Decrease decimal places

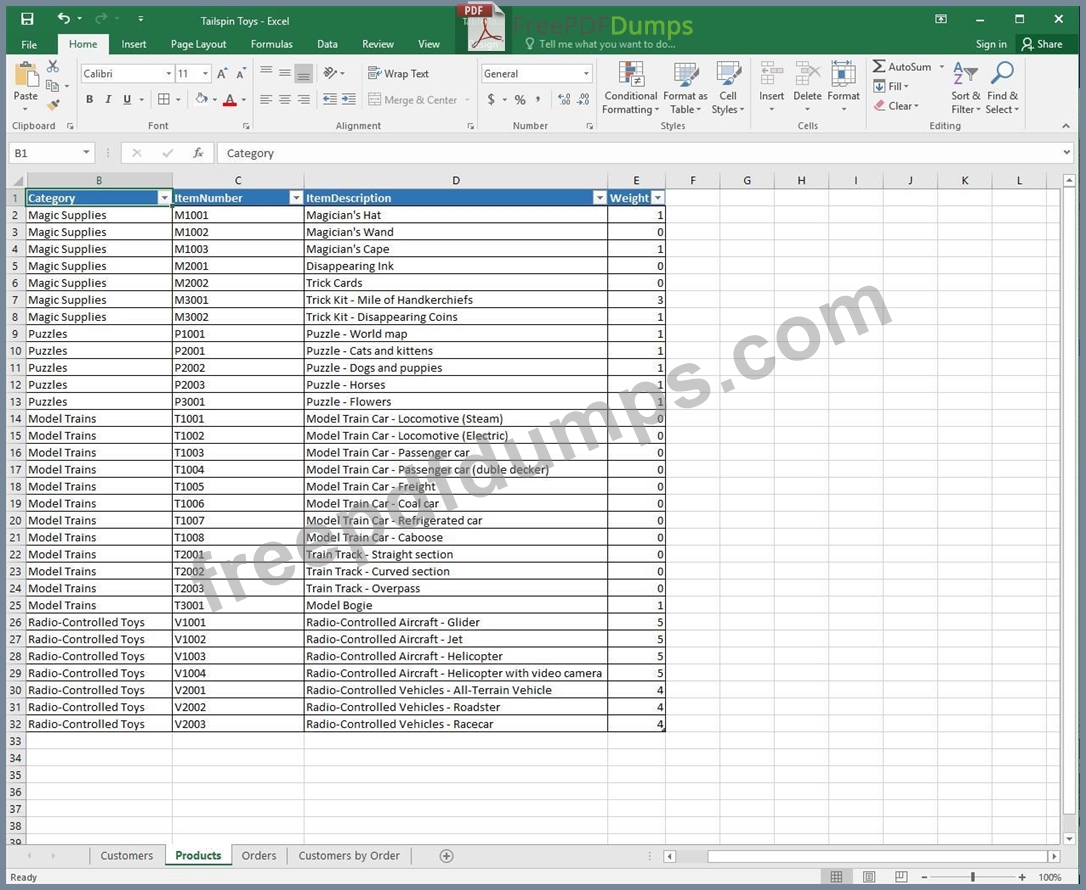coord(584,100)
